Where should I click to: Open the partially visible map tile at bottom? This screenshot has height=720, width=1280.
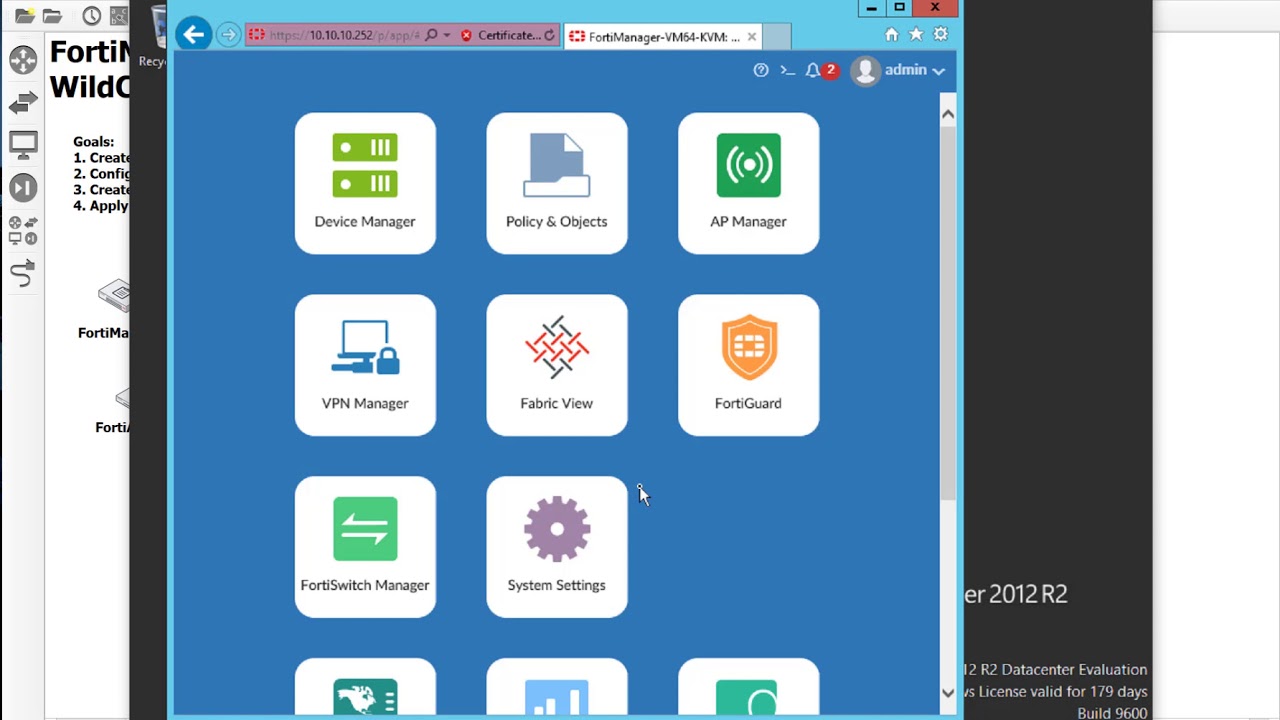point(365,688)
